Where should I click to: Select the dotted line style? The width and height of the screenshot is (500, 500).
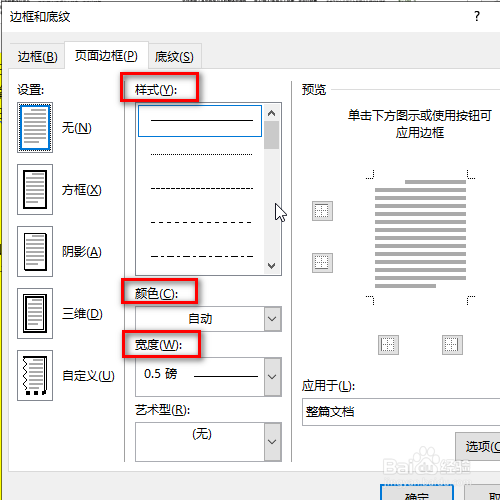tap(201, 154)
